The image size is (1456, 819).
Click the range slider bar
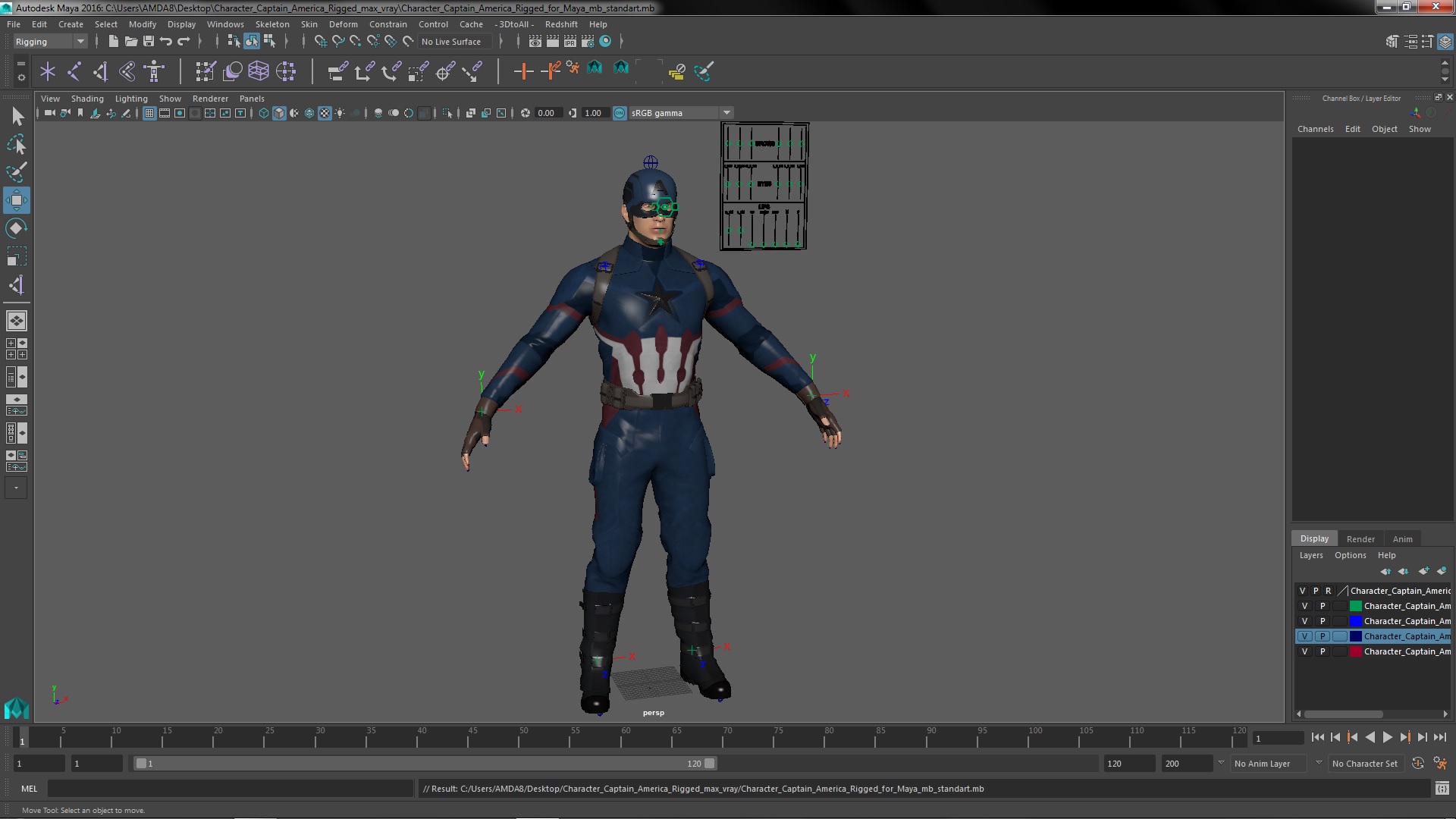click(x=425, y=764)
